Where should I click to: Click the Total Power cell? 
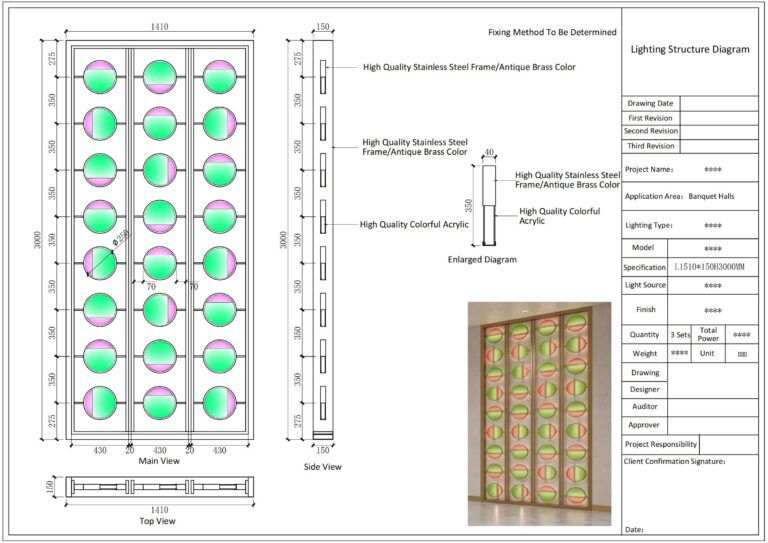(x=708, y=335)
